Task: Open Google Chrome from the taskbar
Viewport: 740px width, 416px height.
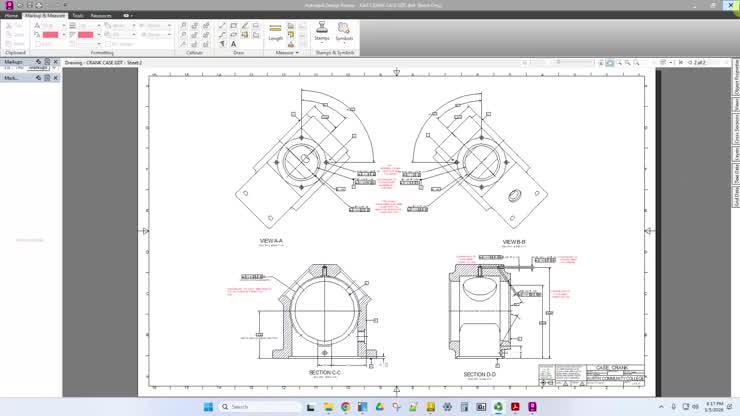Action: pyautogui.click(x=345, y=407)
